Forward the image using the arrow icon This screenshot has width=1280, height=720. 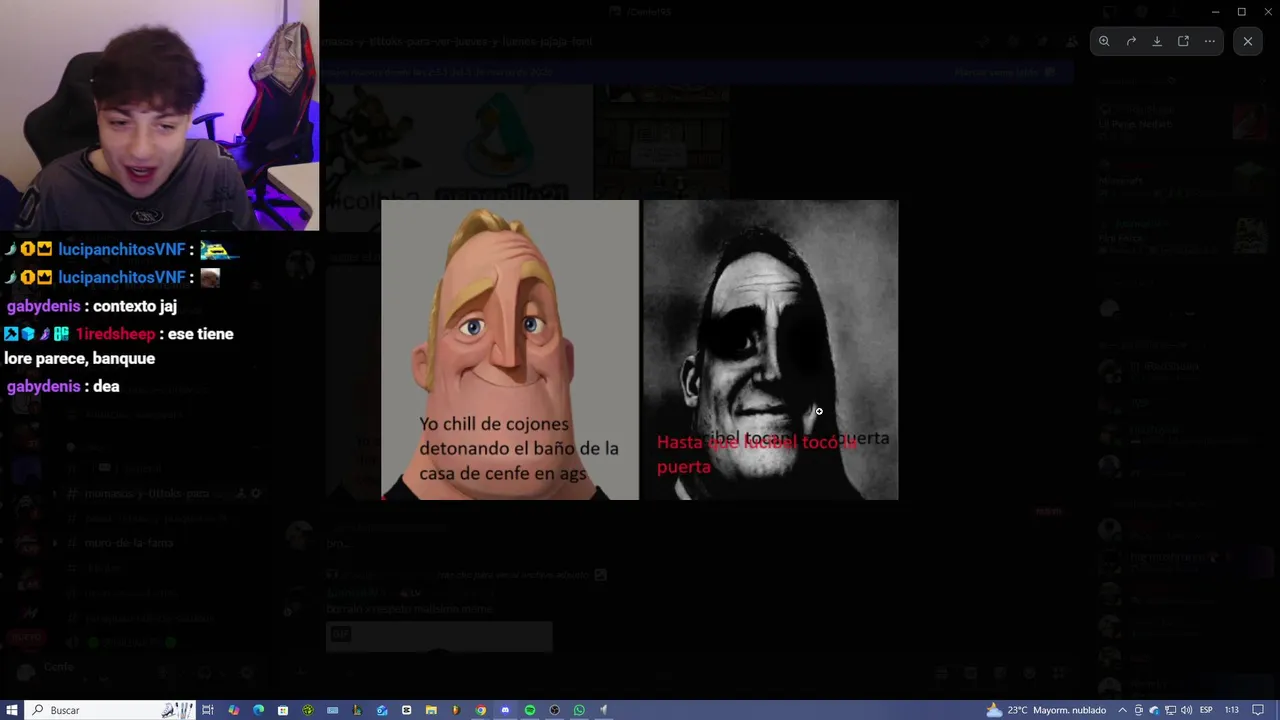1131,41
